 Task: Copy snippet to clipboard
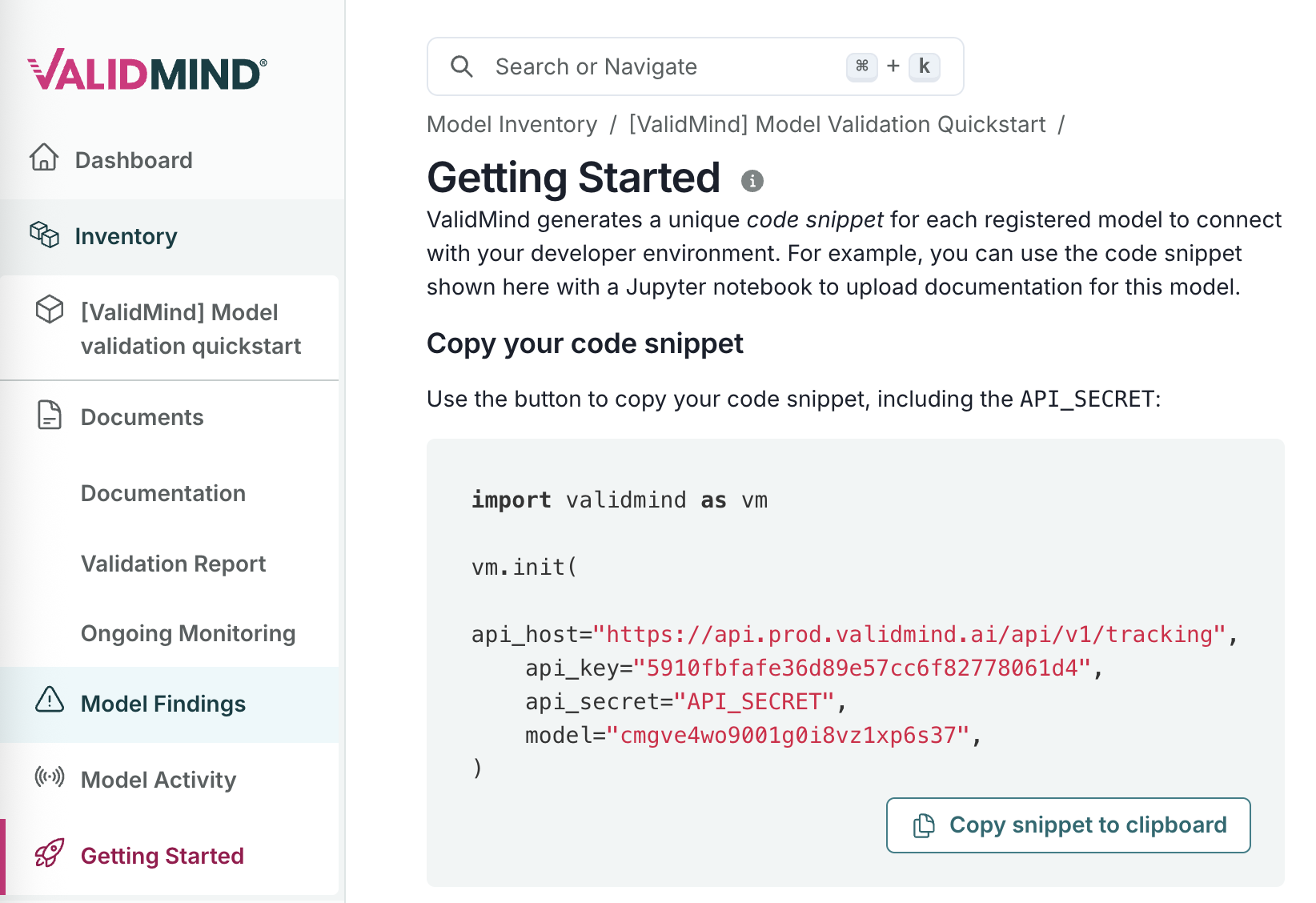pyautogui.click(x=1068, y=825)
